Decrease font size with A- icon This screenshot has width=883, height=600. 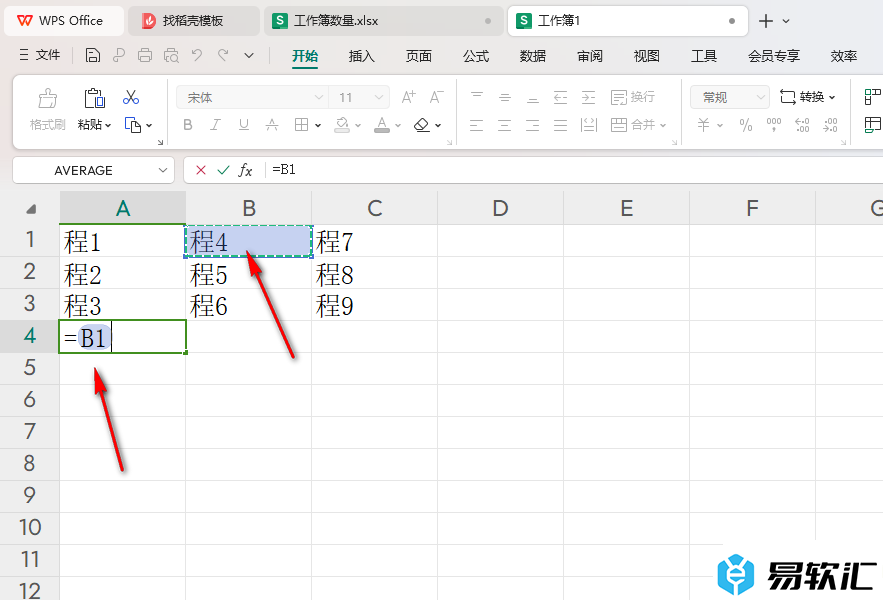click(x=436, y=97)
